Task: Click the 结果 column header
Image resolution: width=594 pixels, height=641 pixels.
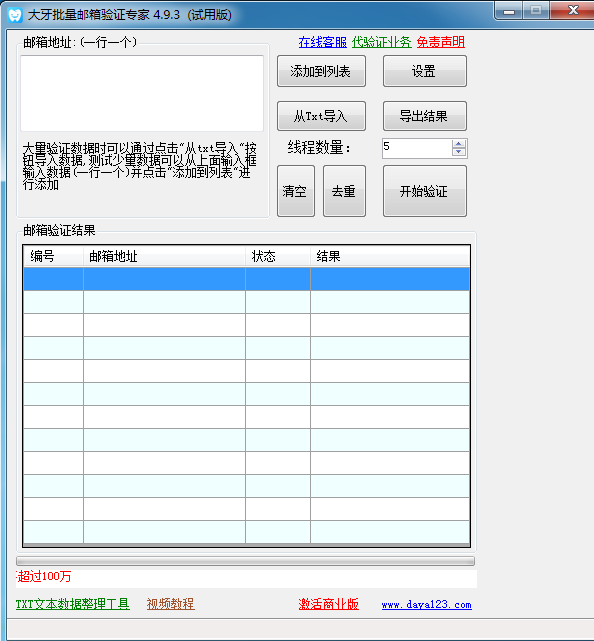Action: 390,256
